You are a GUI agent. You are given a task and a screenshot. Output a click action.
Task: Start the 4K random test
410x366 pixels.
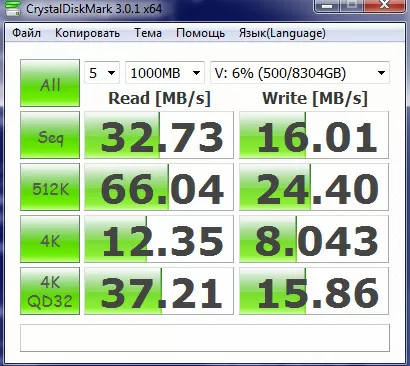pos(50,239)
